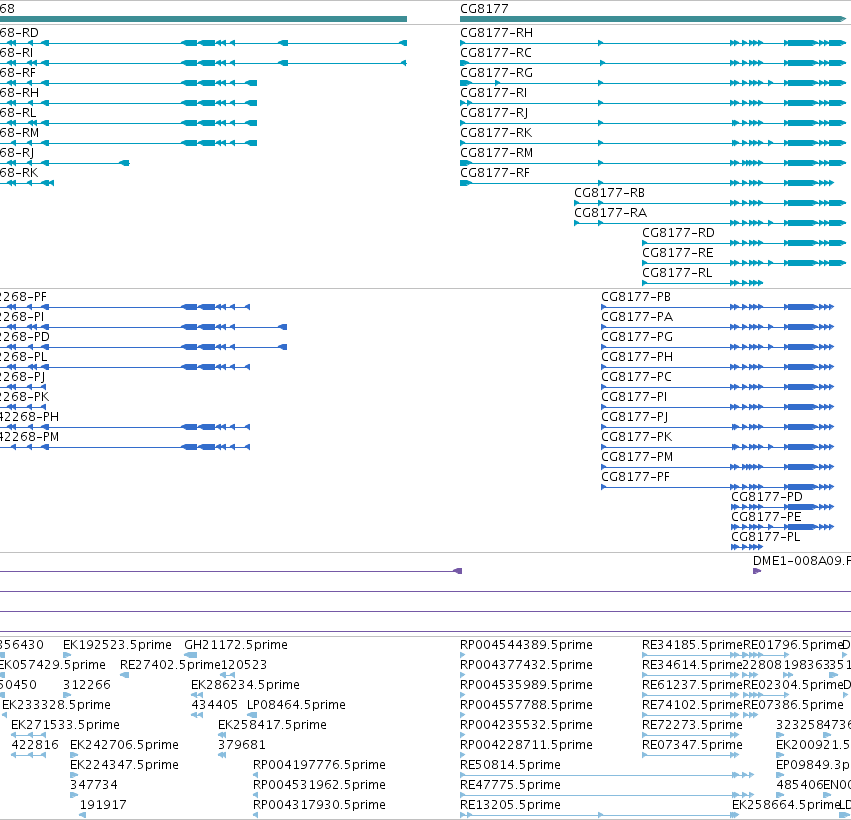The image size is (851, 820).
Task: Select transcript label CG8177-RA
Action: 610,213
